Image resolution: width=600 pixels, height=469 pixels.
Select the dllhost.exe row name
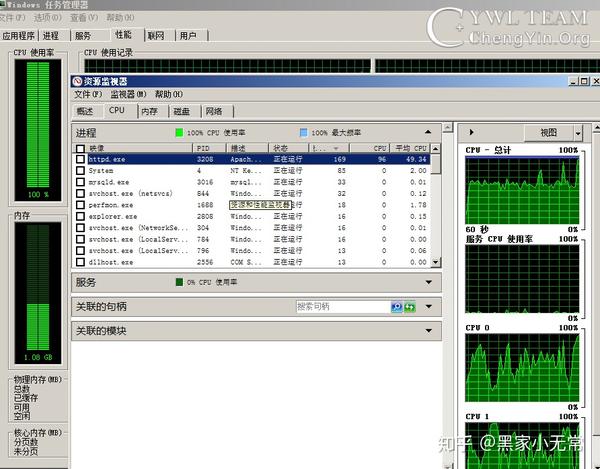pyautogui.click(x=111, y=262)
